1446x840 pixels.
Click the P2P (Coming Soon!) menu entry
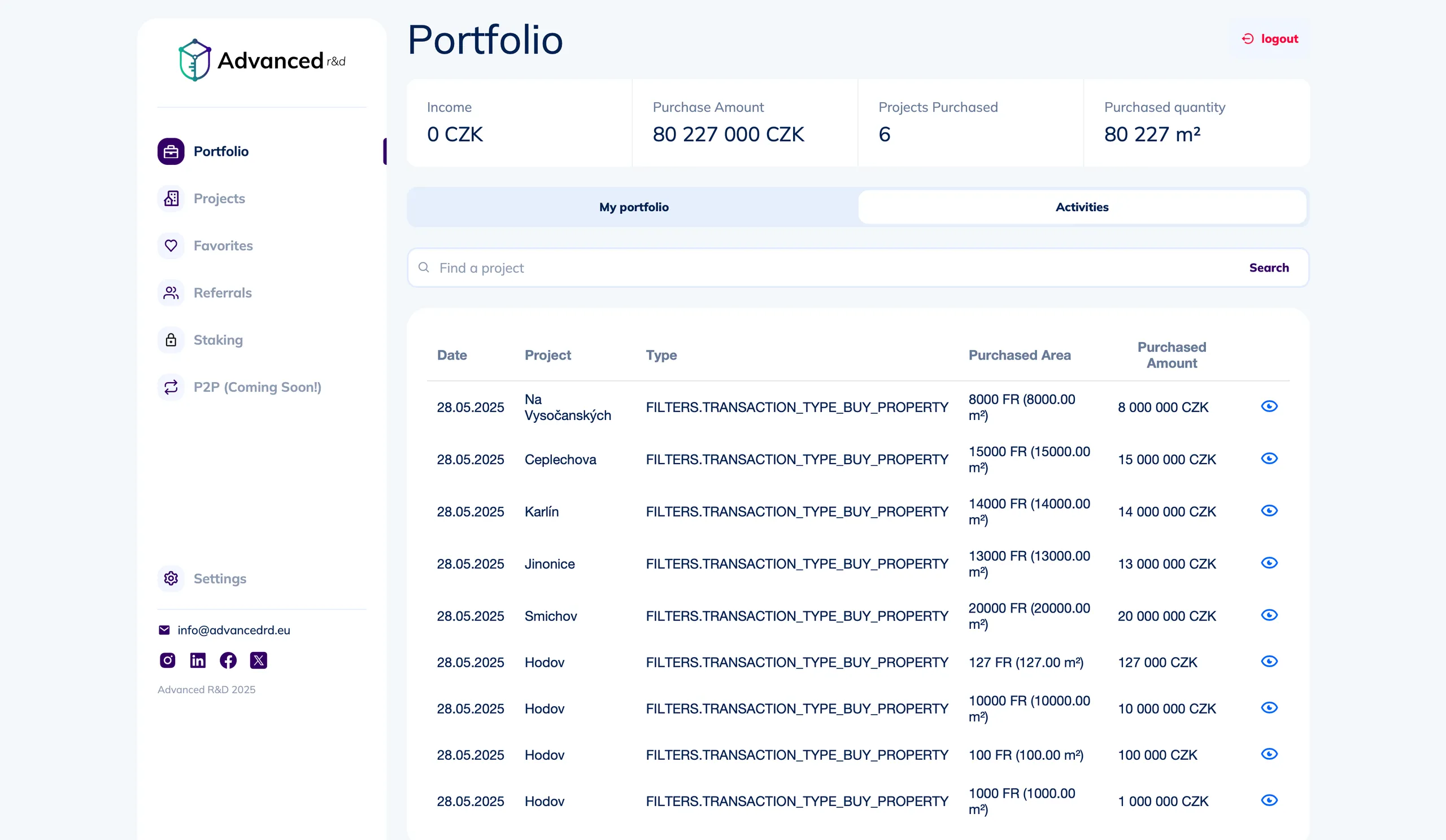(258, 387)
